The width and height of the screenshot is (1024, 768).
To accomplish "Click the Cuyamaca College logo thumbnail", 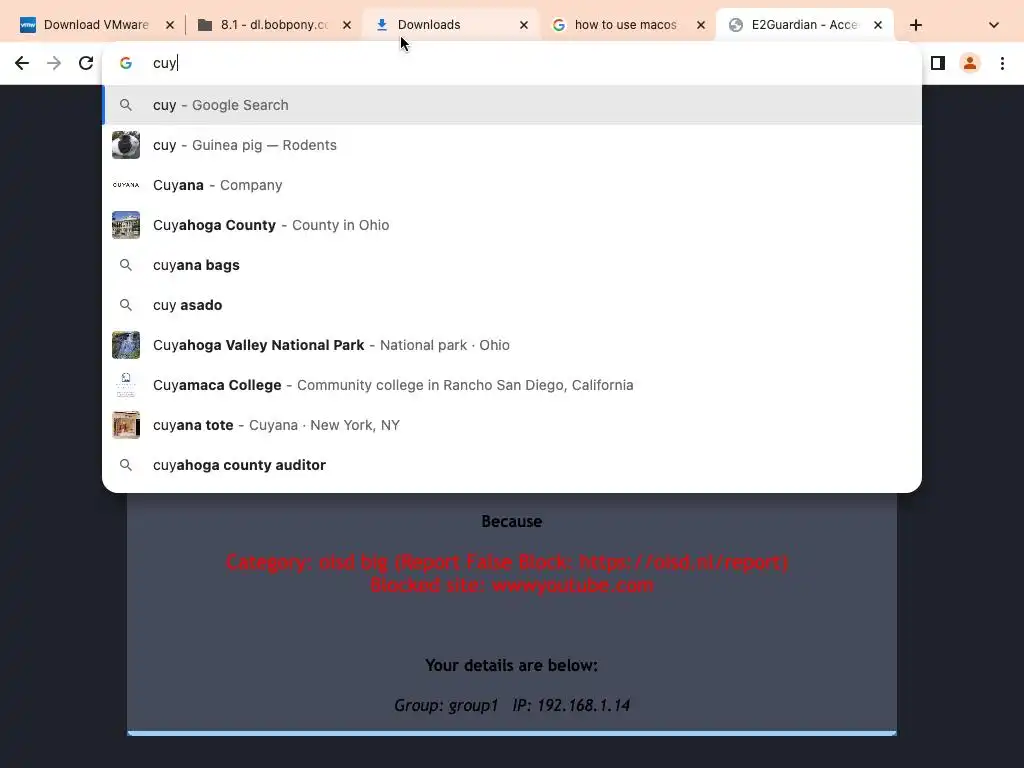I will click(x=126, y=385).
